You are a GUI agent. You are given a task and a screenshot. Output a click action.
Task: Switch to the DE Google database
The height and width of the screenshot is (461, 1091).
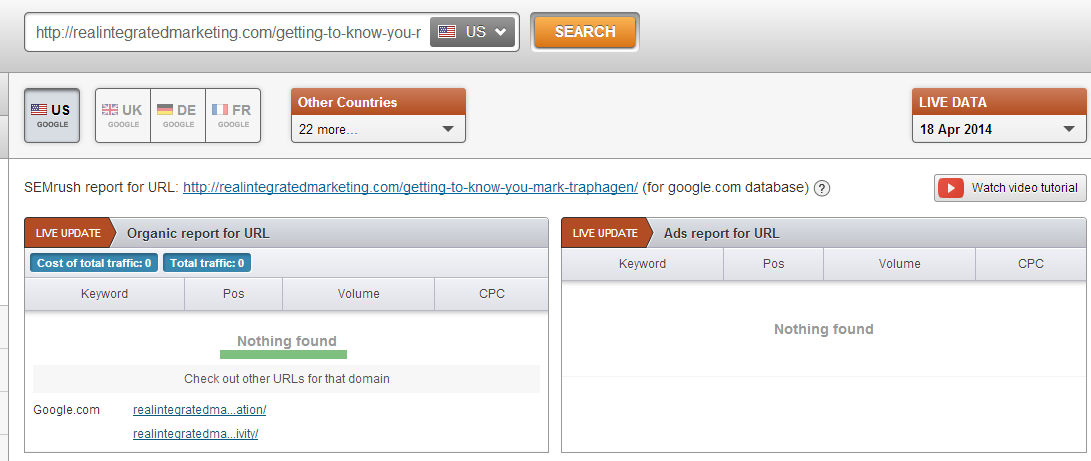(x=178, y=116)
